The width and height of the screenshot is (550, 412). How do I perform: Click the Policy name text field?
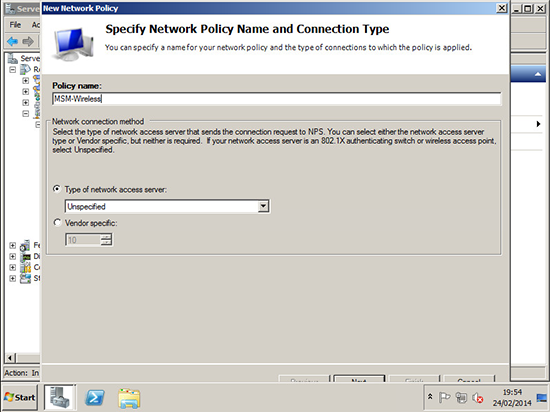pyautogui.click(x=276, y=99)
